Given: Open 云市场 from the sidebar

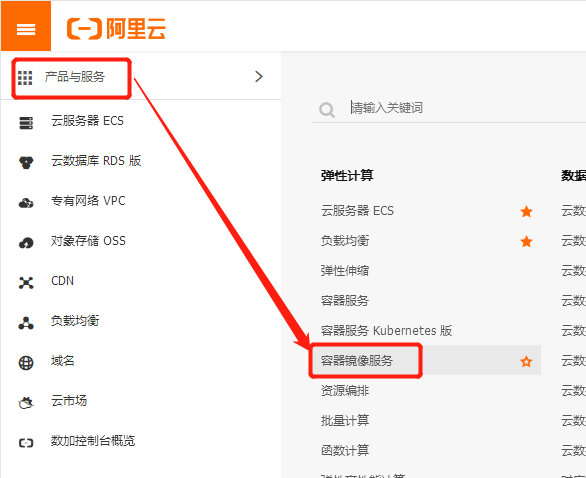Looking at the screenshot, I should 69,401.
